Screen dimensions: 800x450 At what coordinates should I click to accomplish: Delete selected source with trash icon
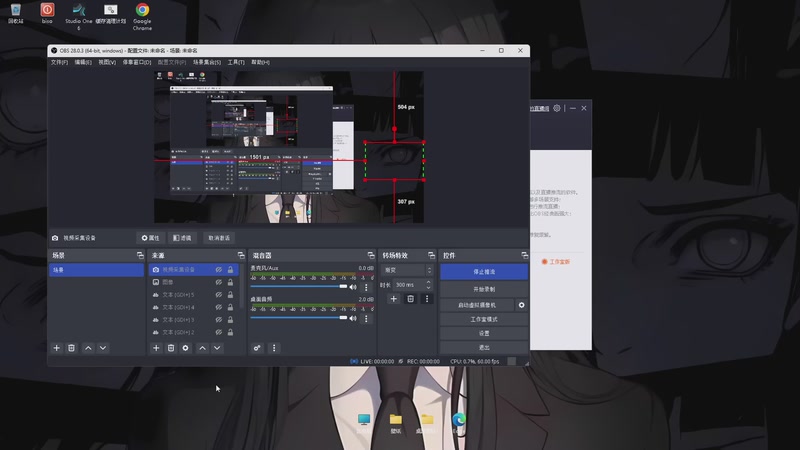pyautogui.click(x=171, y=348)
